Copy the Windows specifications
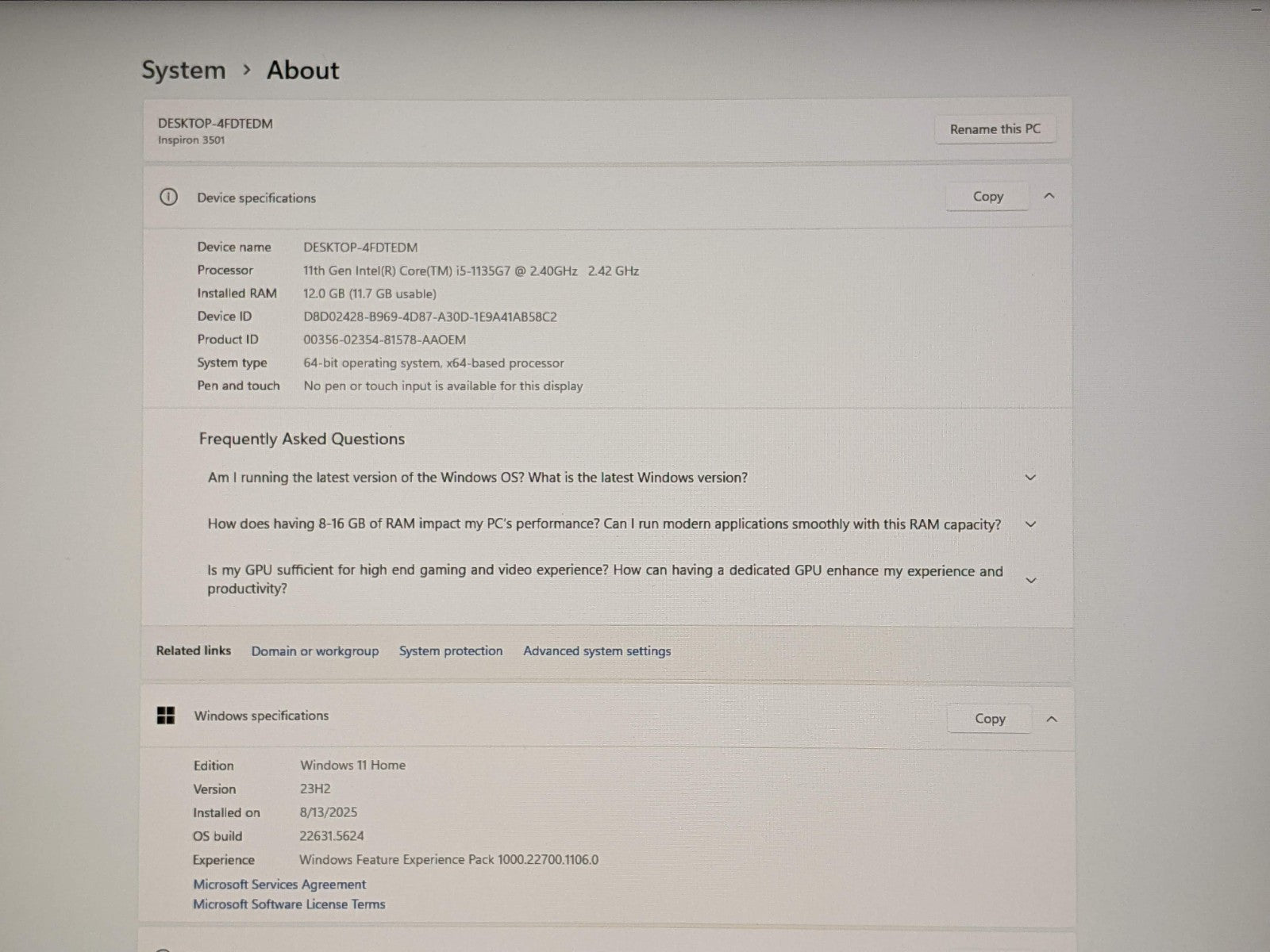 click(x=990, y=719)
